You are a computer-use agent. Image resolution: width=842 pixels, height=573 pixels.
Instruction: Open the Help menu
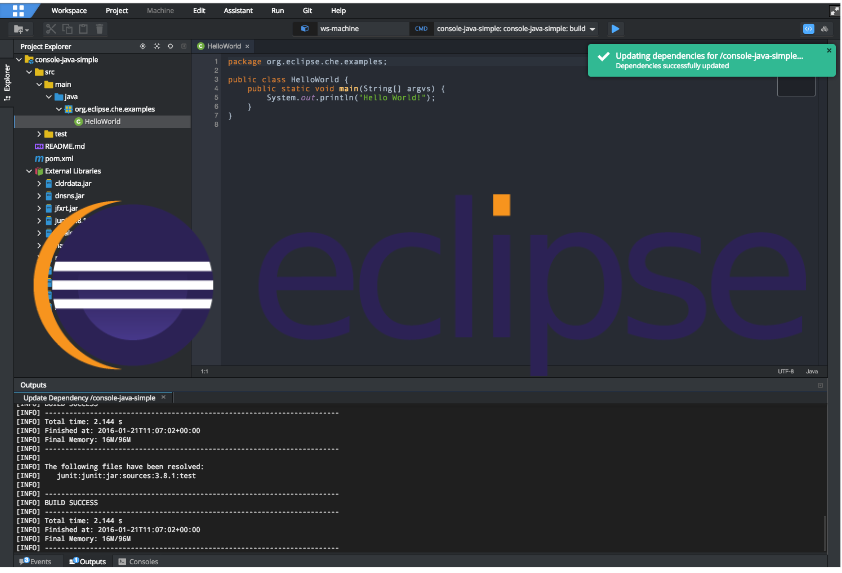[x=338, y=10]
